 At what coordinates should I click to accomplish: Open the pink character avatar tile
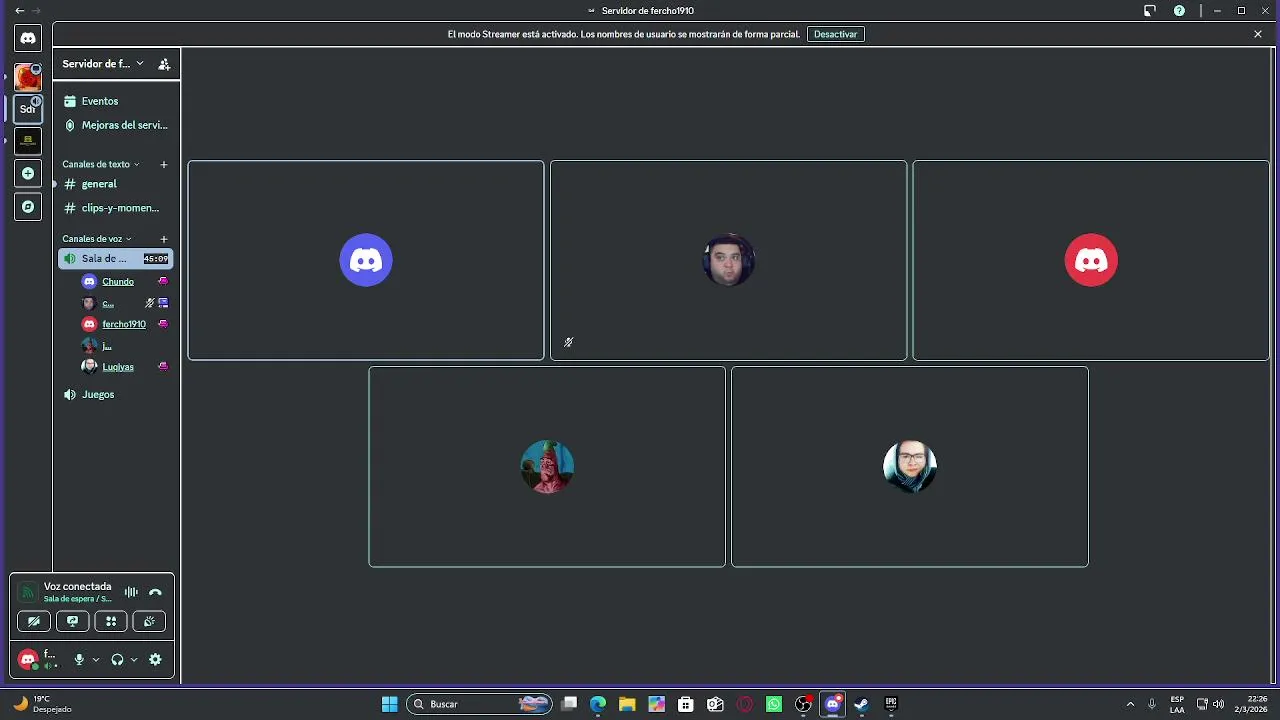[547, 467]
